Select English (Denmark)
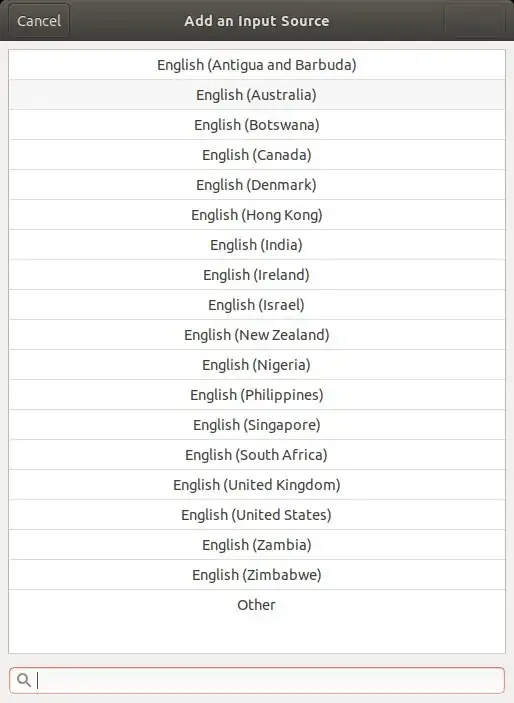The height and width of the screenshot is (703, 514). click(257, 185)
